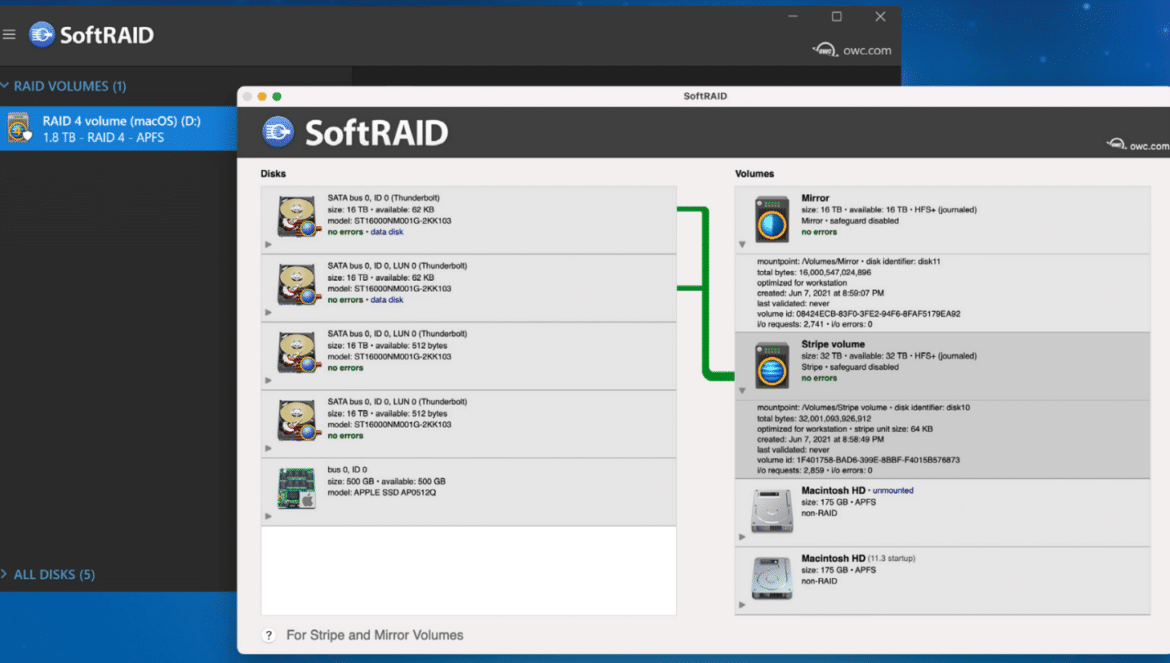Expand details for the Apple SSD disk
This screenshot has width=1170, height=663.
click(x=268, y=516)
